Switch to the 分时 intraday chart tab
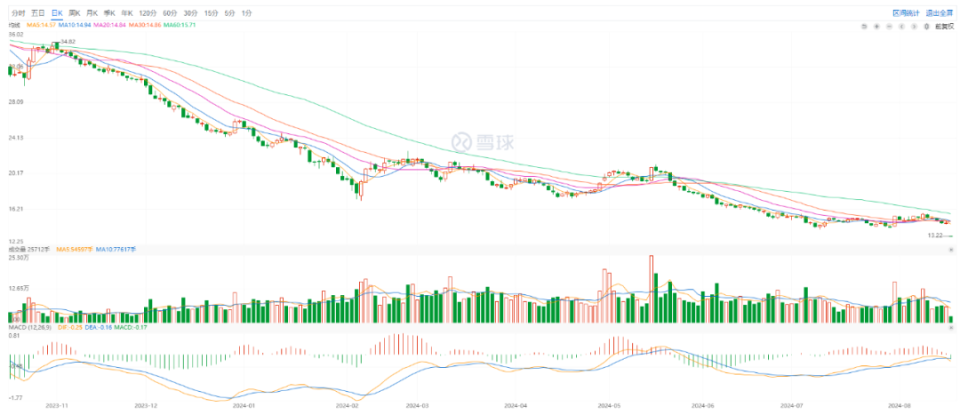The image size is (960, 415). pos(18,13)
